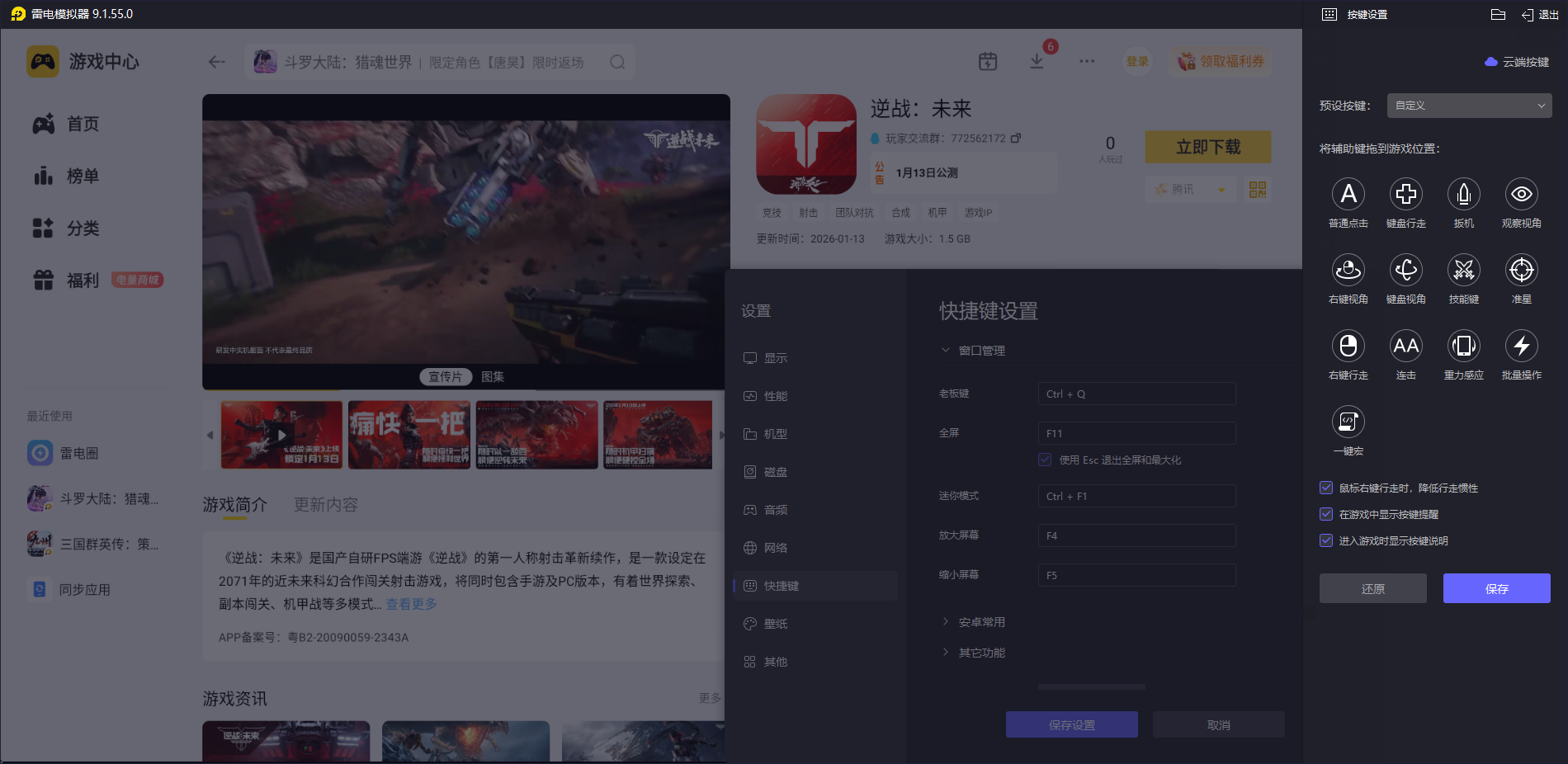Click 查看更多 link in game intro
This screenshot has width=1568, height=764.
[x=412, y=604]
